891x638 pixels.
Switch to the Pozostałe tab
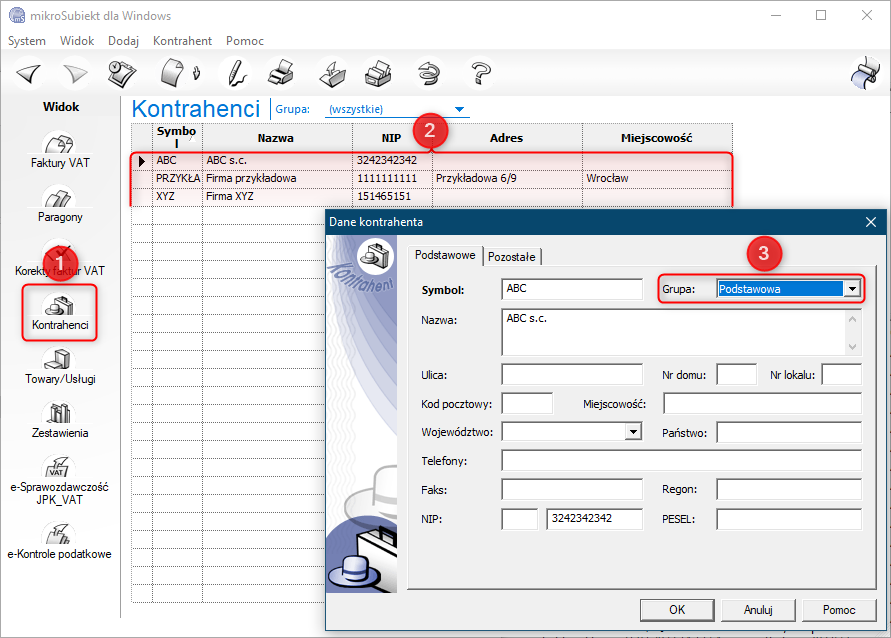[x=511, y=257]
